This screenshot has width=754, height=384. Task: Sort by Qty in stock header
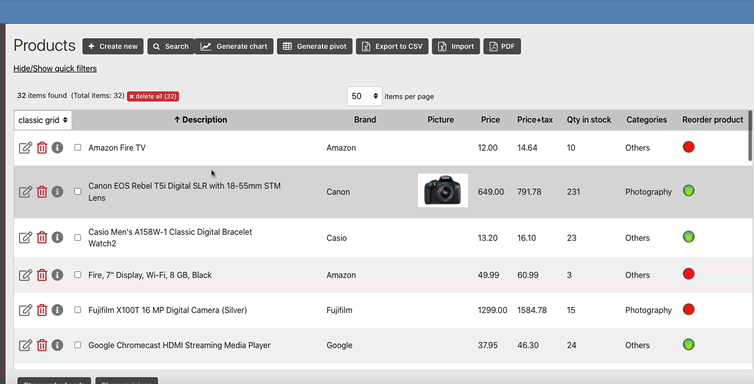589,120
